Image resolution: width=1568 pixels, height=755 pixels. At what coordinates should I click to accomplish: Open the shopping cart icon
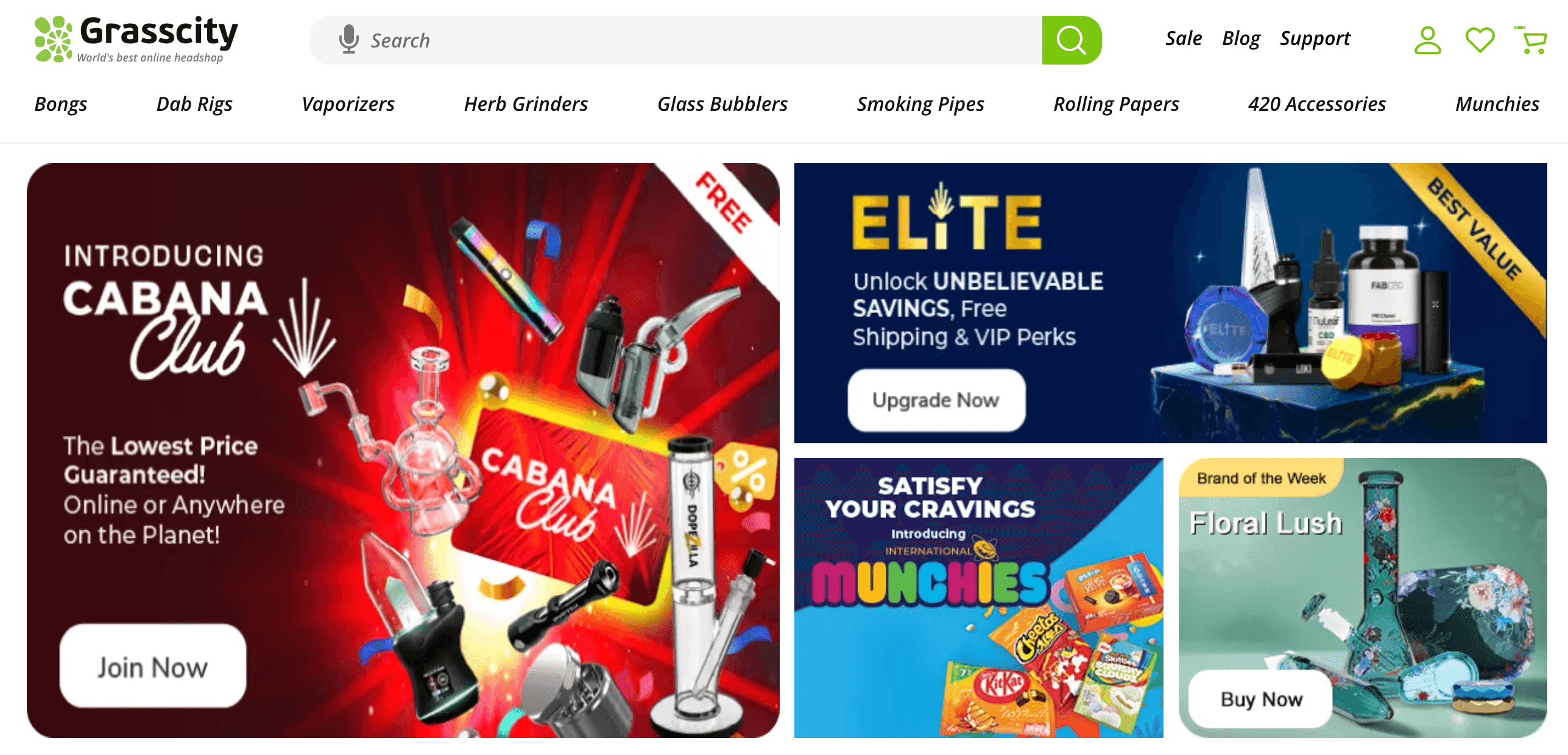pyautogui.click(x=1531, y=40)
